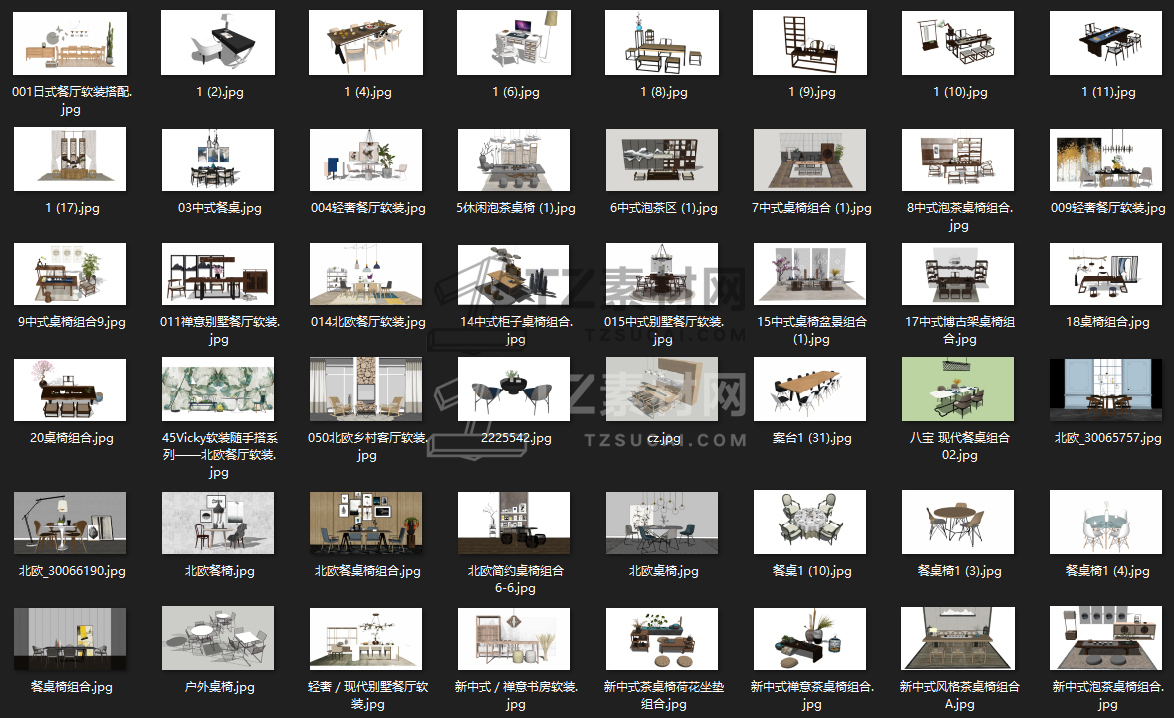
Task: Select the 6中式泡茶区 (1).jpg thumbnail
Action: (x=662, y=159)
